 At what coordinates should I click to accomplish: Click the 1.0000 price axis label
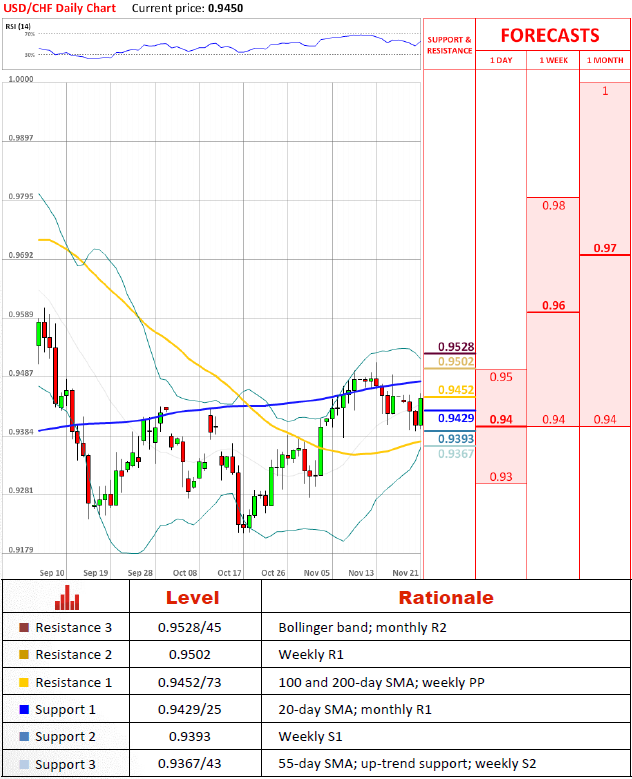point(21,79)
